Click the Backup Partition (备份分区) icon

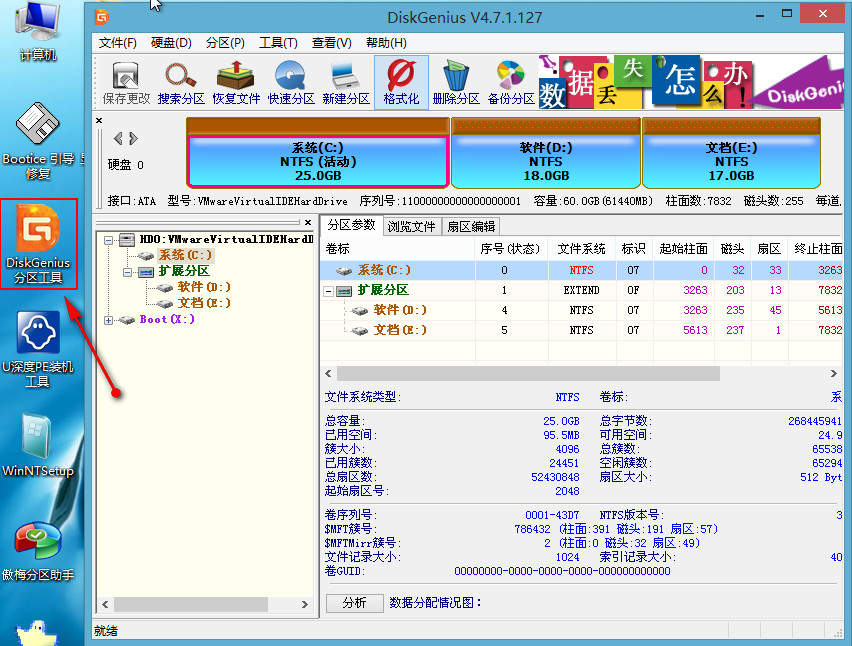point(511,82)
